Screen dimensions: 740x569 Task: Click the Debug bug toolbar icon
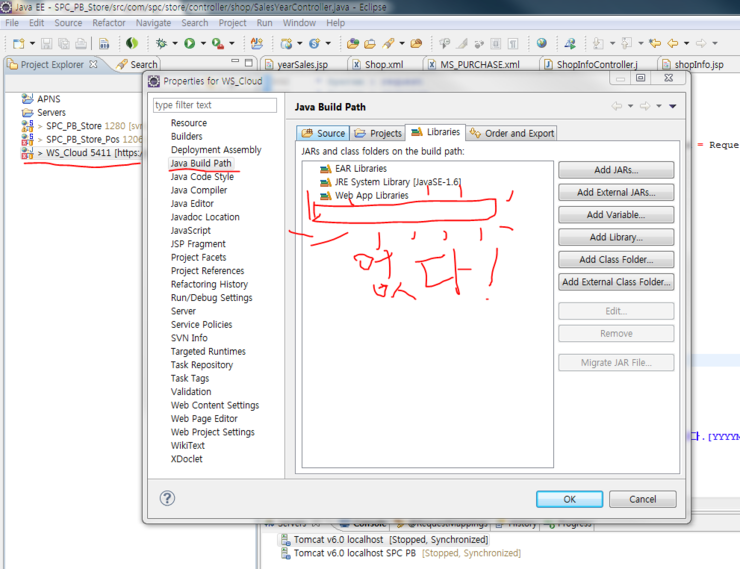tap(161, 43)
